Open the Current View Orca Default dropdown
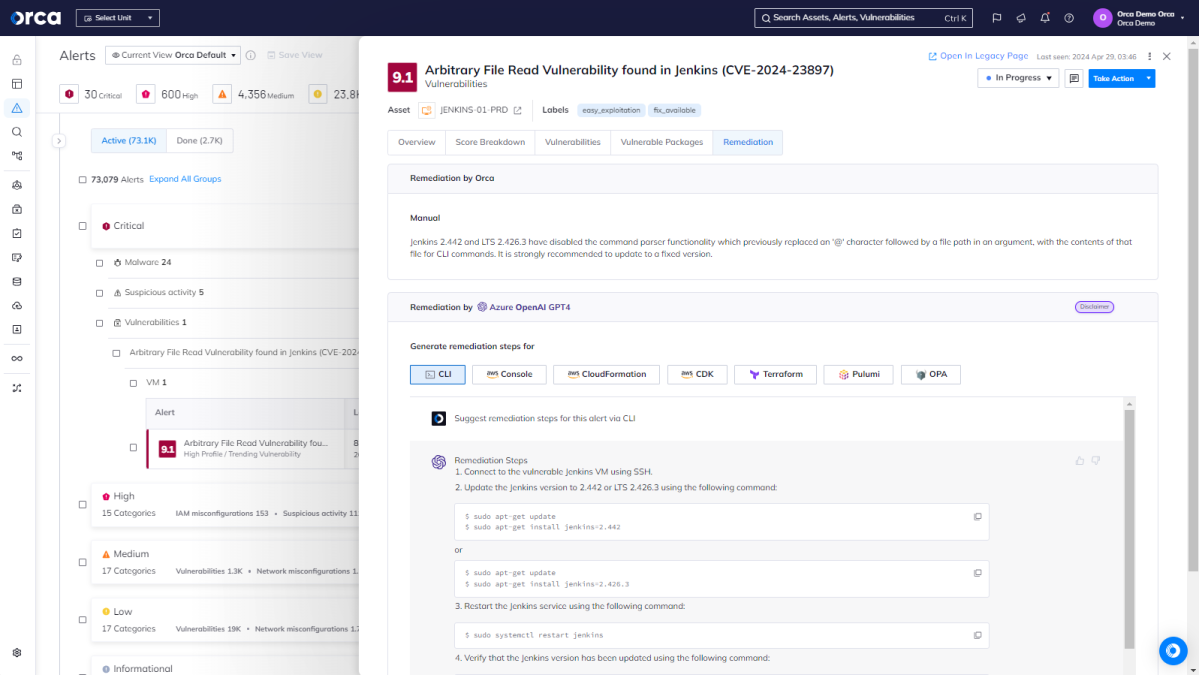The width and height of the screenshot is (1199, 675). (x=173, y=55)
